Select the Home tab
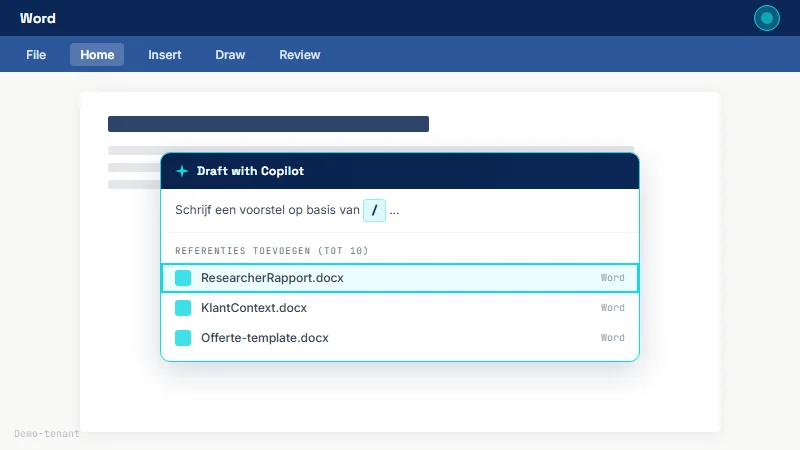Screen dimensions: 800x450 pyautogui.click(x=97, y=55)
